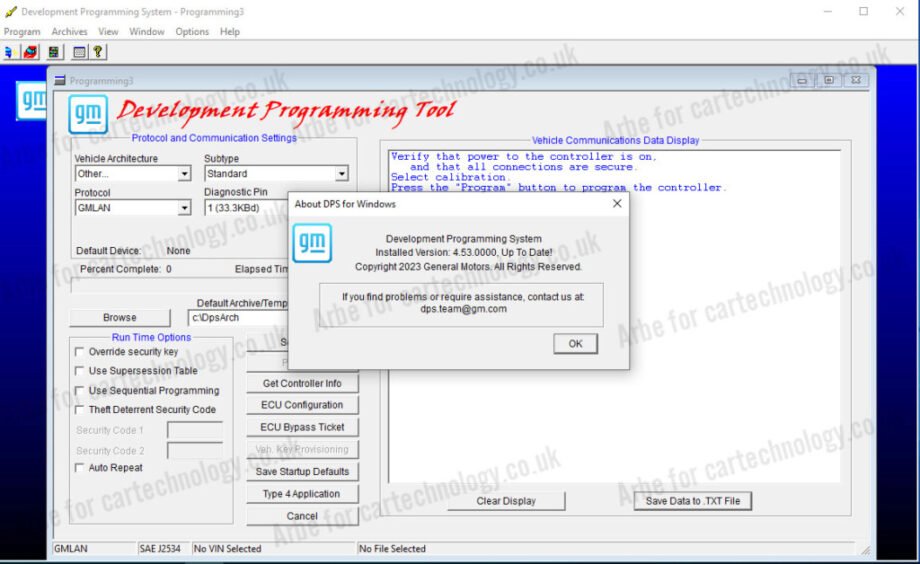
Task: Open the Program menu
Action: [x=22, y=32]
